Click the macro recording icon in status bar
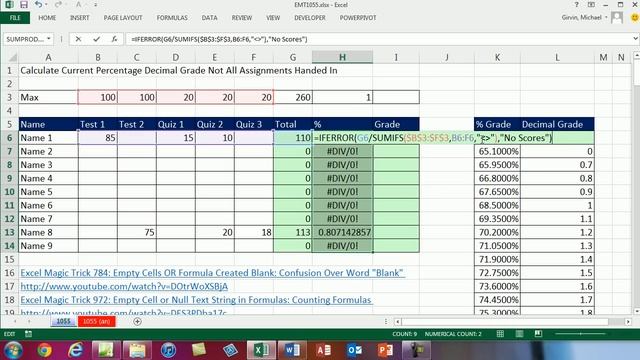 point(28,334)
